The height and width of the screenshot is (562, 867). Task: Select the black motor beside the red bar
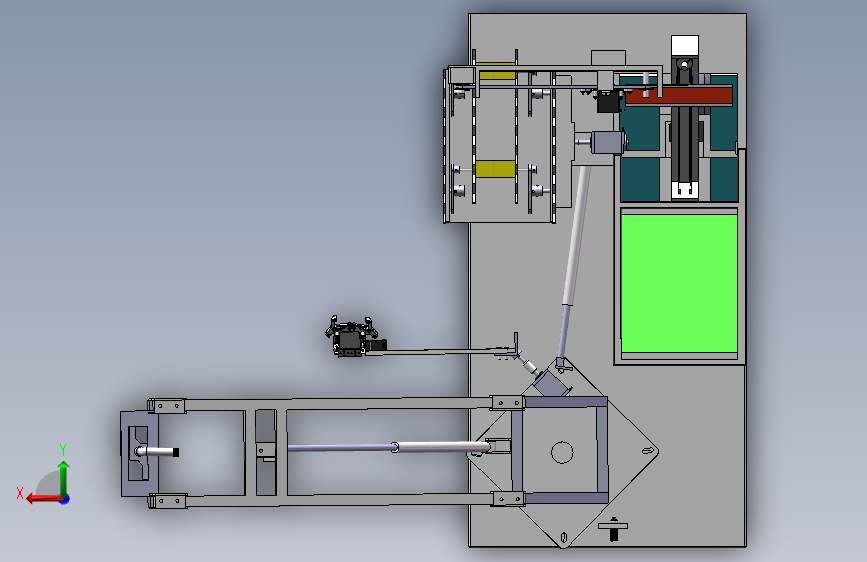coord(609,102)
